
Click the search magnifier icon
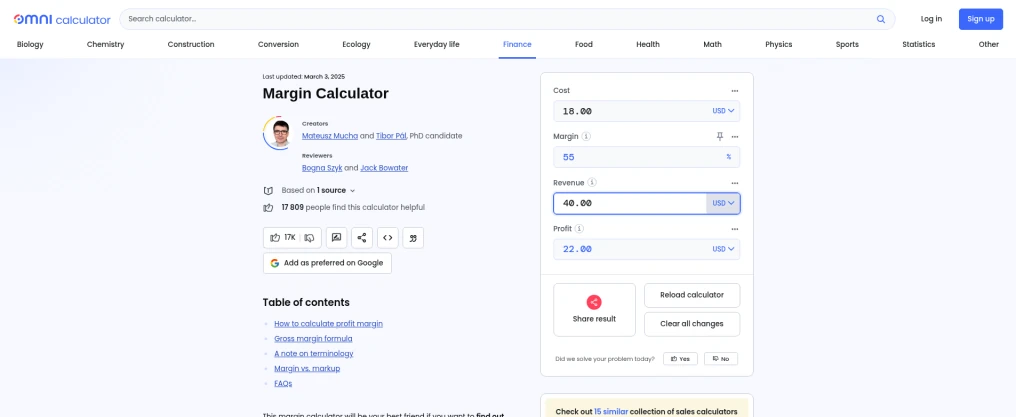[x=881, y=19]
